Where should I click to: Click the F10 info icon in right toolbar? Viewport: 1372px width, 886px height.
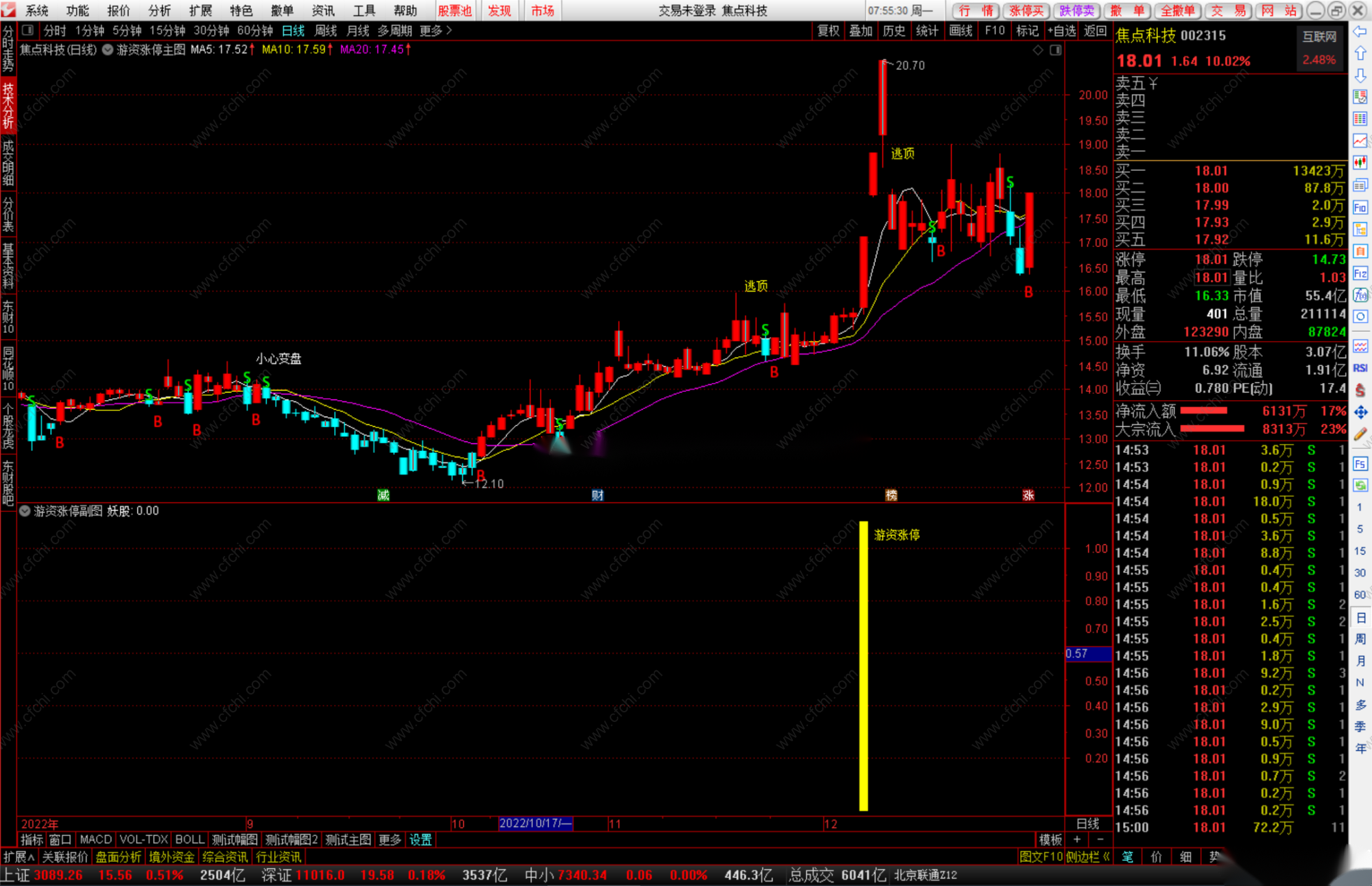tap(1360, 207)
